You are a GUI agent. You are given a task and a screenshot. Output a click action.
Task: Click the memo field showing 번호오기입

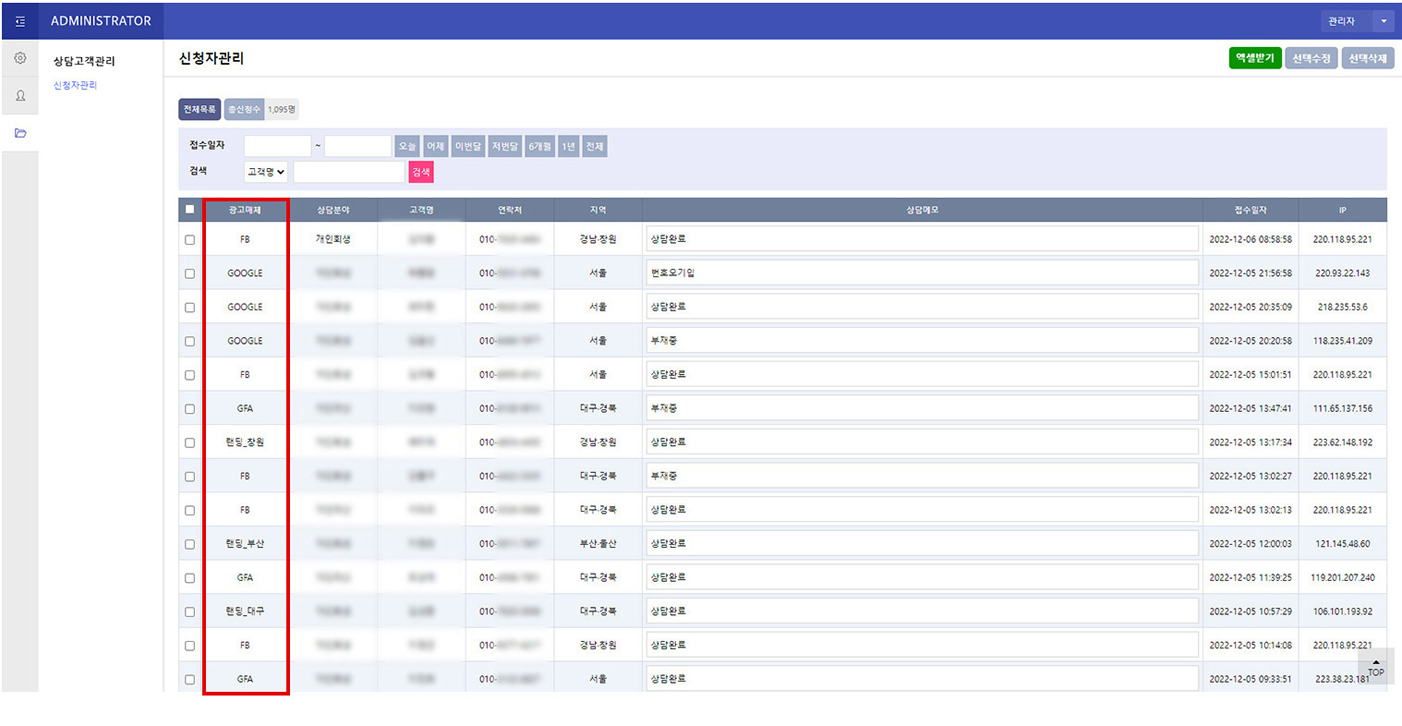(921, 273)
